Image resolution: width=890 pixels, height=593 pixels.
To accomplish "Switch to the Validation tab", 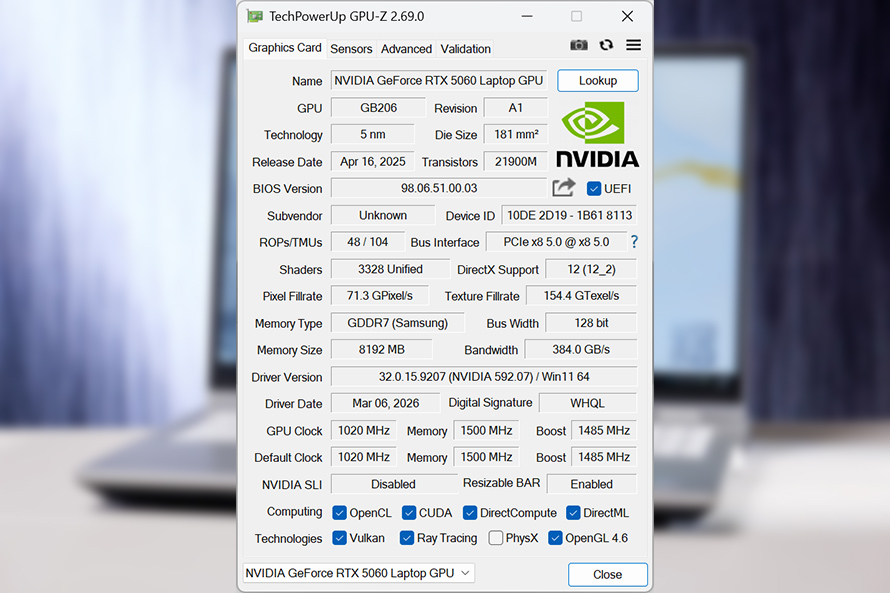I will [465, 49].
